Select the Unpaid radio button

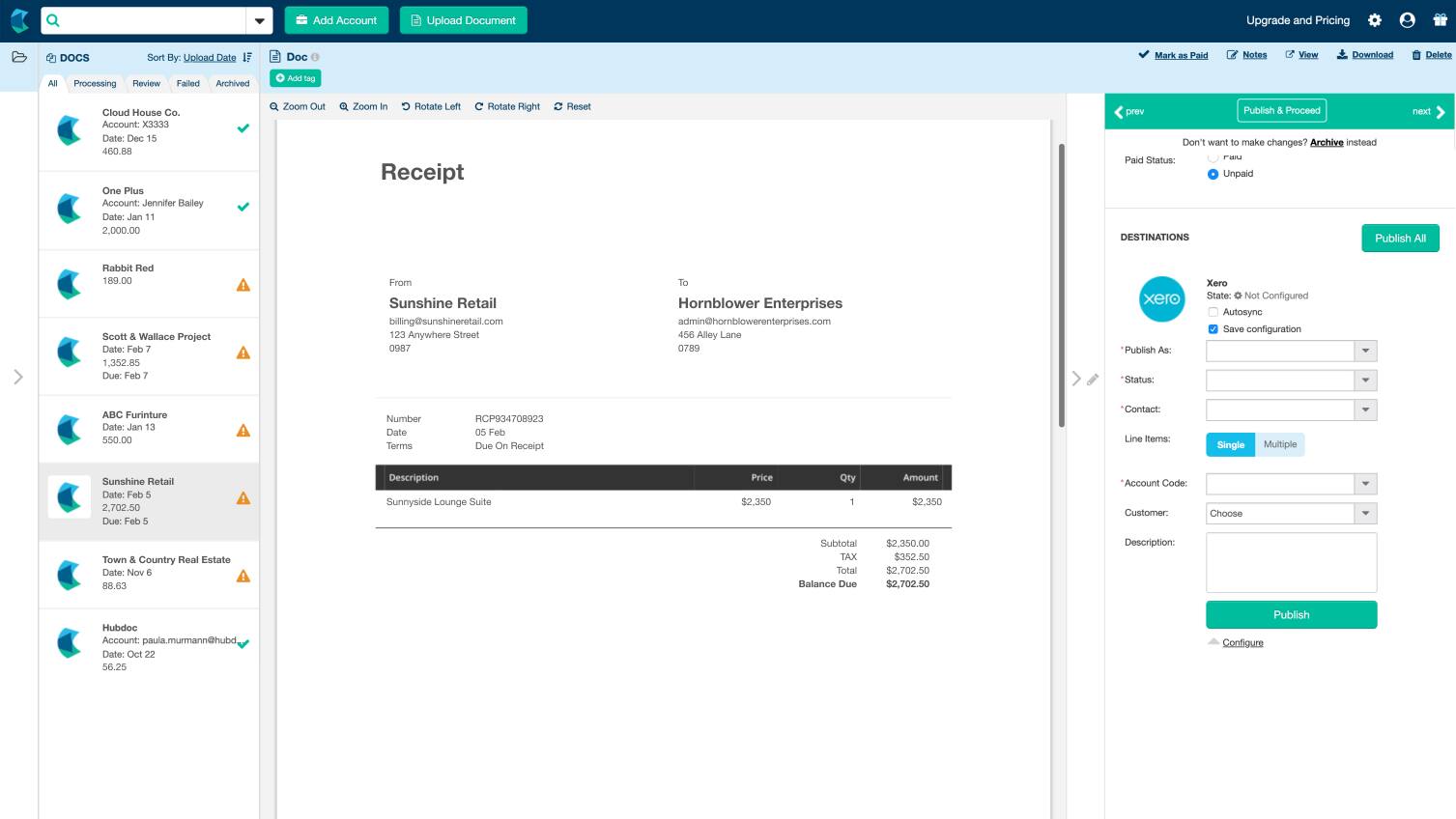point(1213,174)
